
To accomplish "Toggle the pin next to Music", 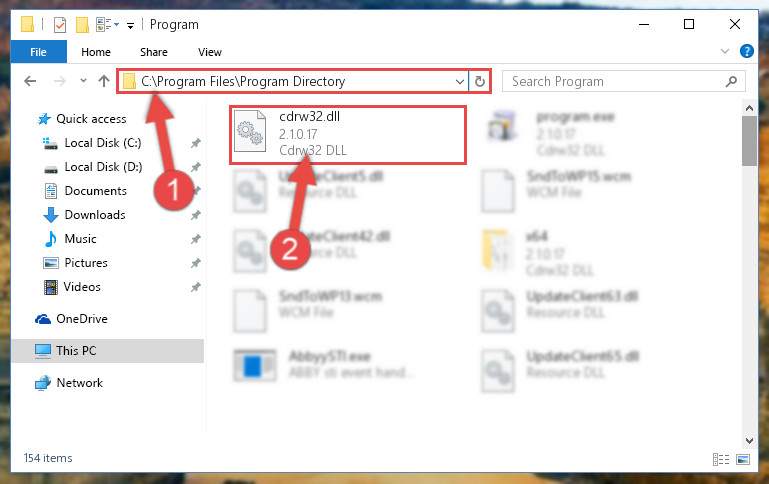I will coord(195,239).
